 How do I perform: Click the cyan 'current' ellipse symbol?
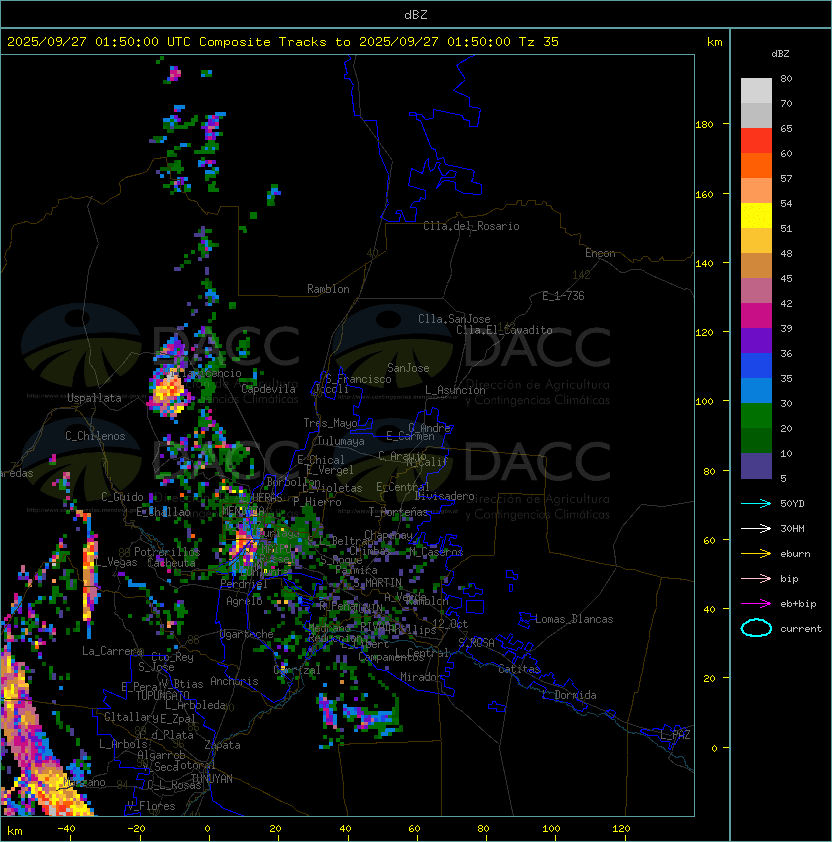coord(756,628)
